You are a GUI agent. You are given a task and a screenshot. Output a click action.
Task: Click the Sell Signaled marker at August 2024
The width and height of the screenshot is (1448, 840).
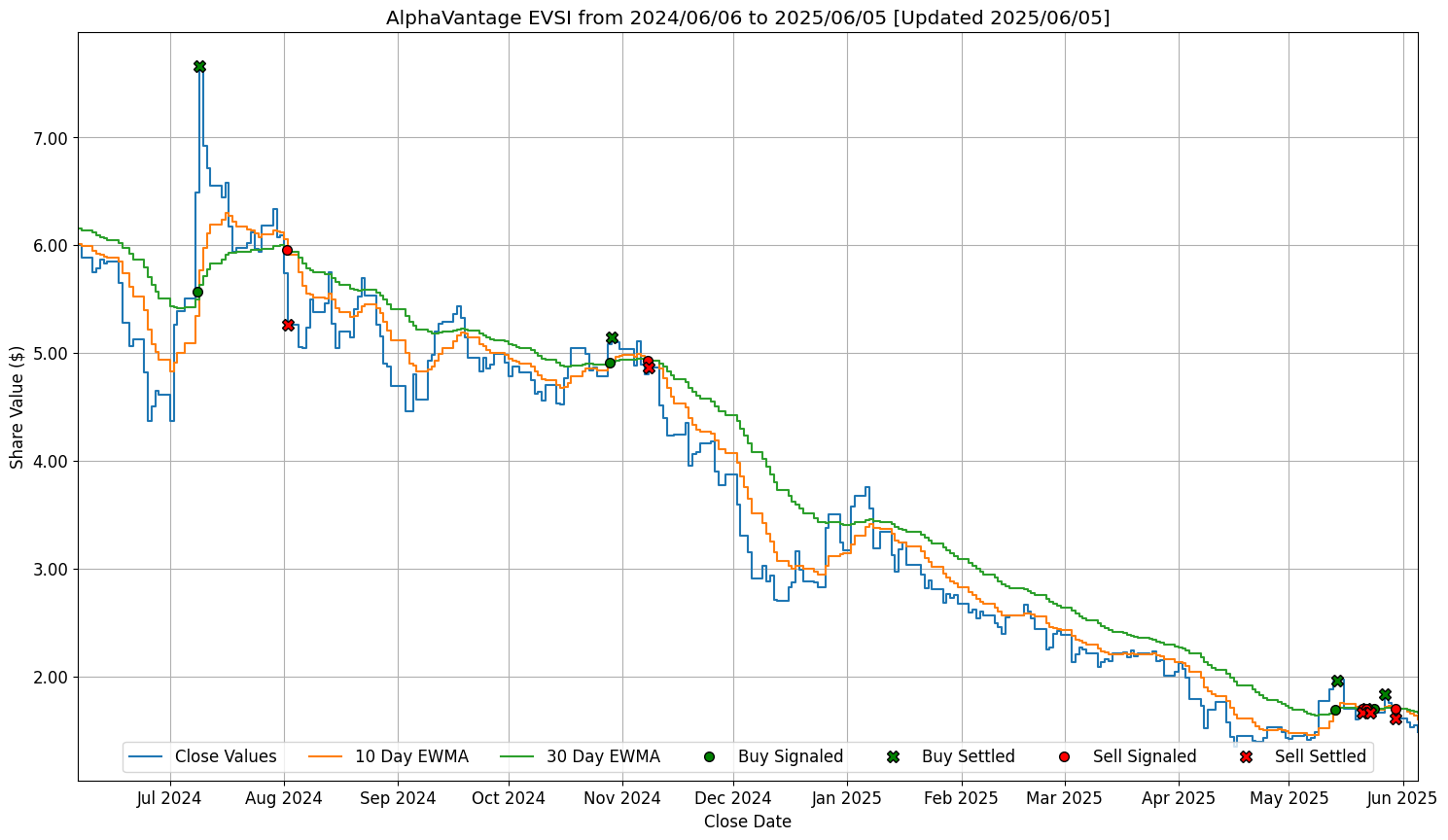pos(287,250)
